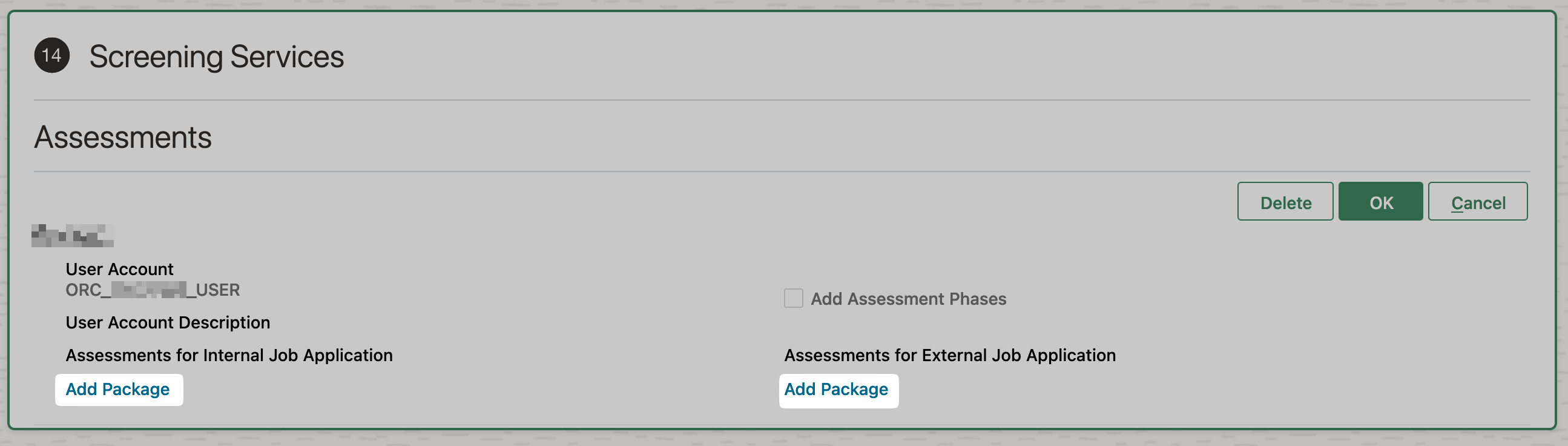Click Assessments for Internal Job Application label

(229, 355)
